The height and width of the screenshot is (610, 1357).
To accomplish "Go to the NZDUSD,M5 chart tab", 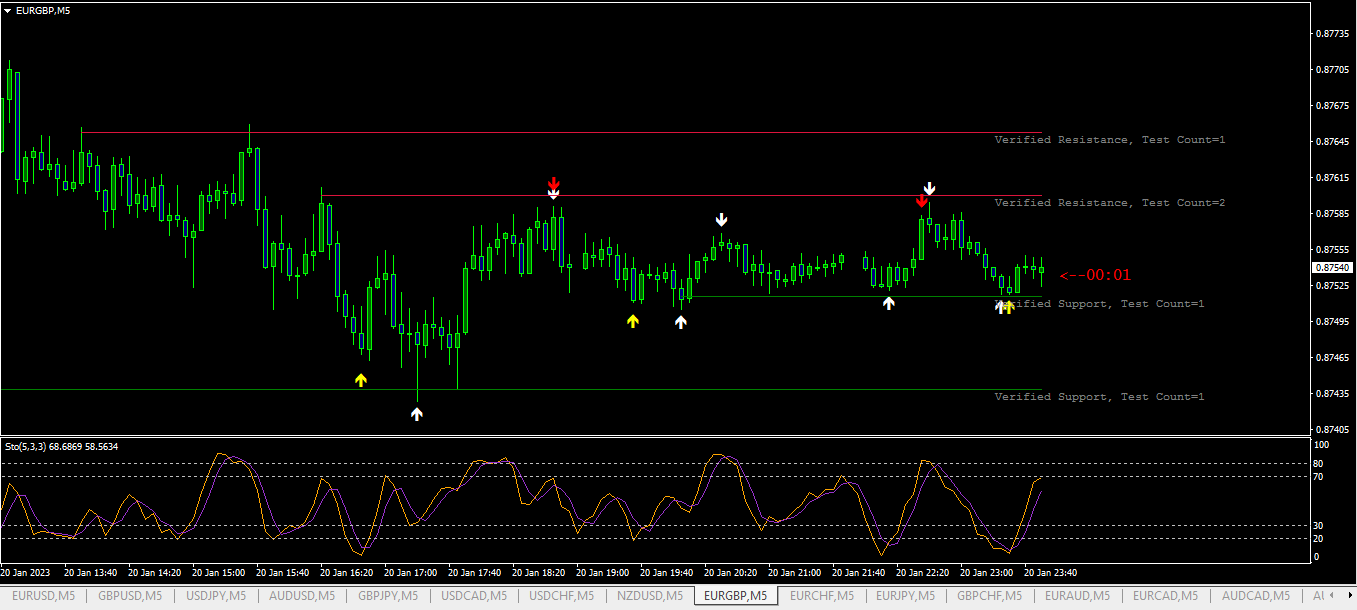I will (648, 596).
